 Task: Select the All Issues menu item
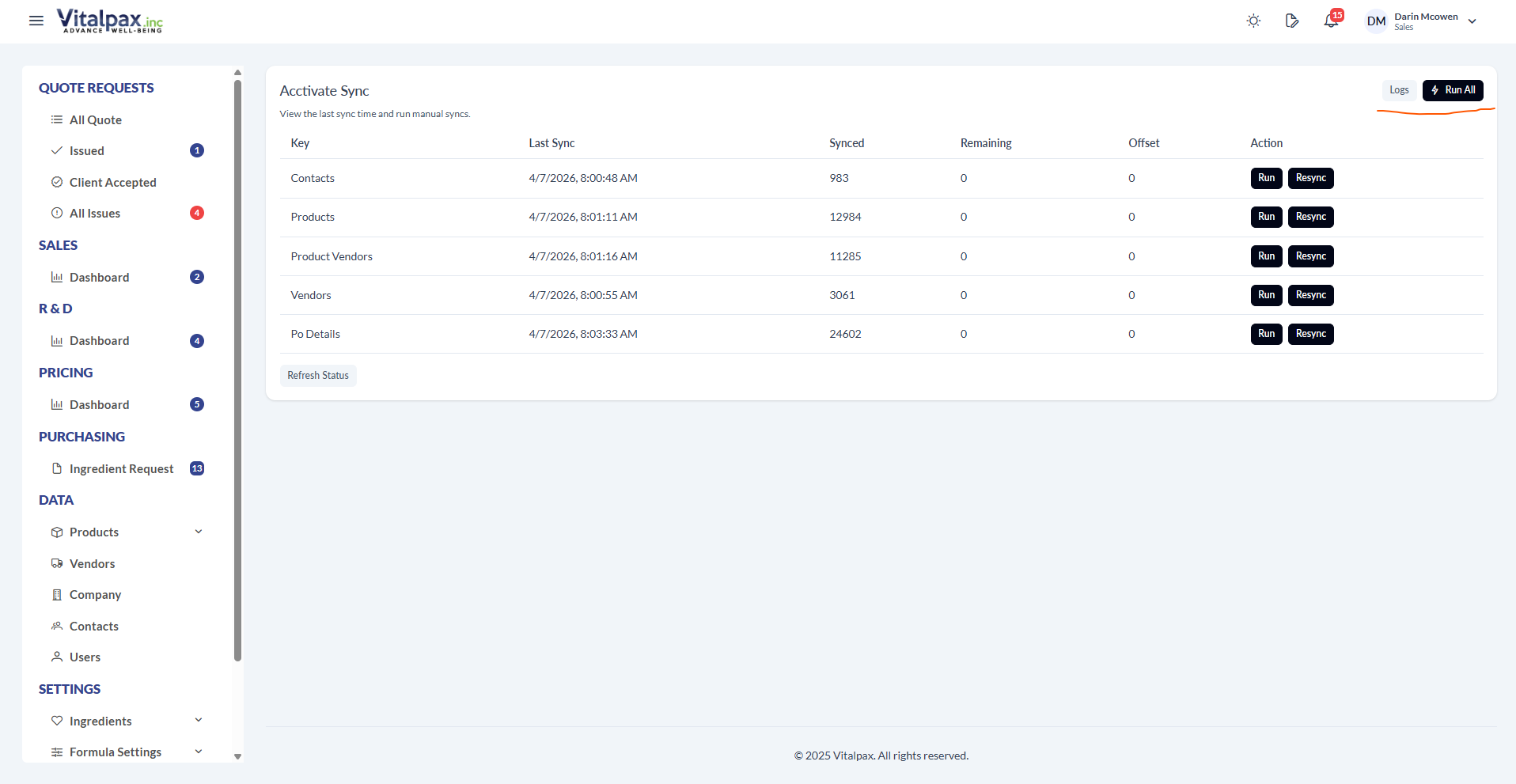point(96,213)
